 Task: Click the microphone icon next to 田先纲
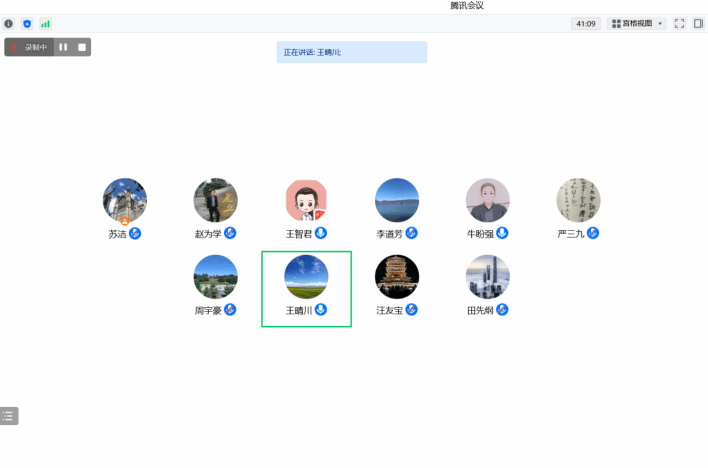point(502,310)
